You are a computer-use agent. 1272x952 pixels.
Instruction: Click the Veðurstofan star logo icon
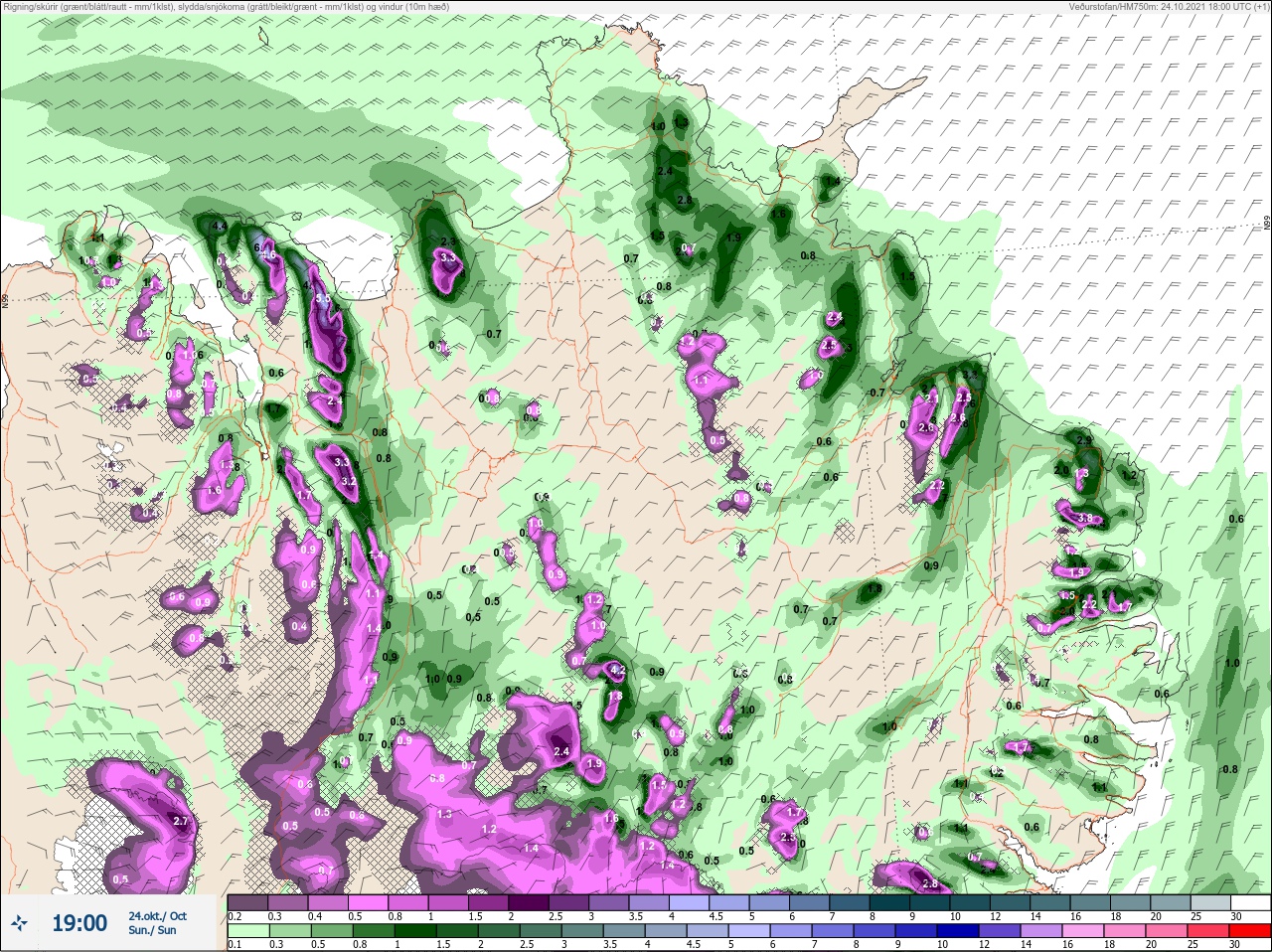(21, 923)
